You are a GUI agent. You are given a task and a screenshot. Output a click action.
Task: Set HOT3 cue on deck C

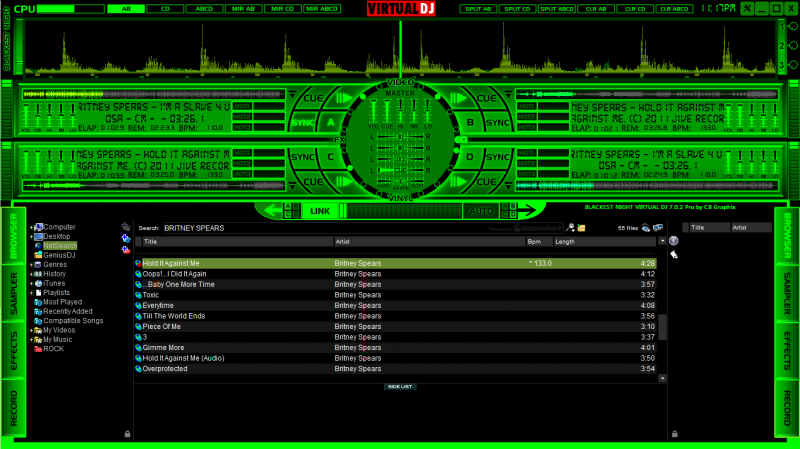point(242,174)
